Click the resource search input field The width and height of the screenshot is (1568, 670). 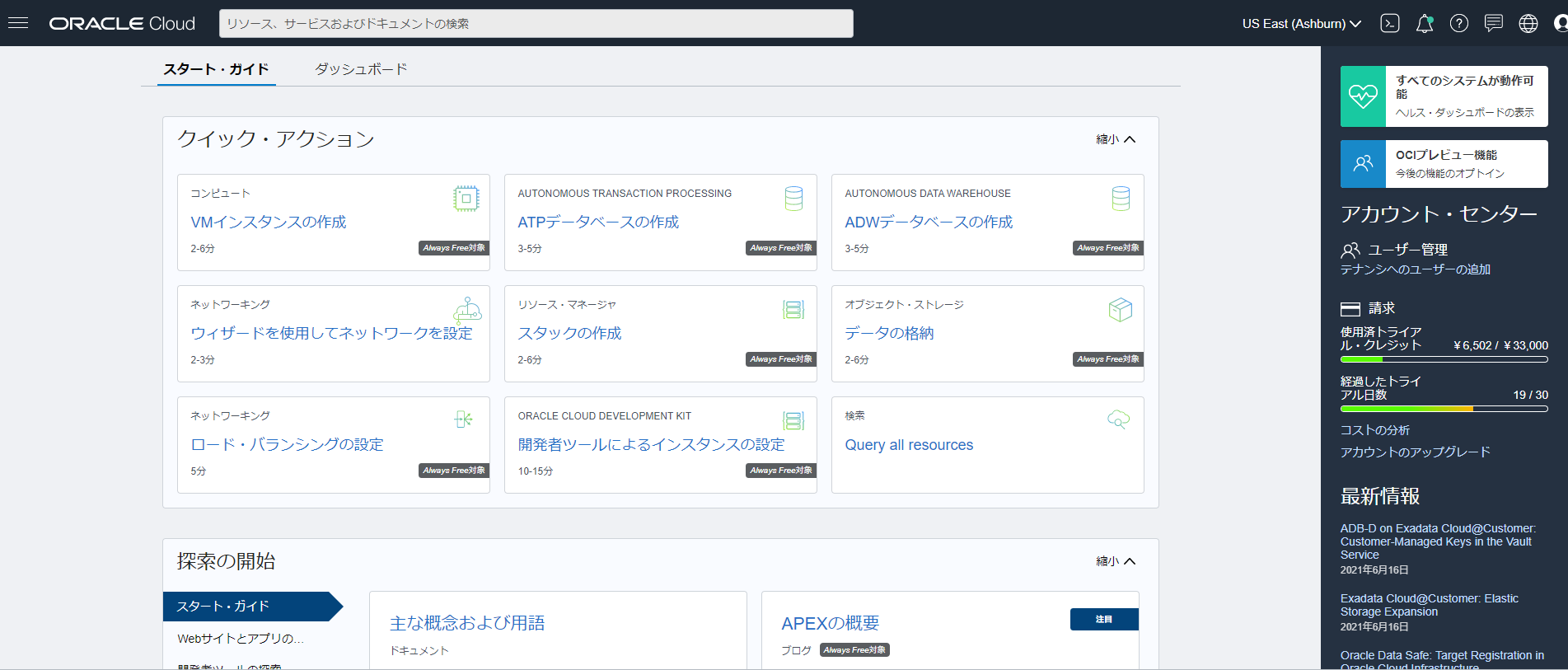(536, 23)
